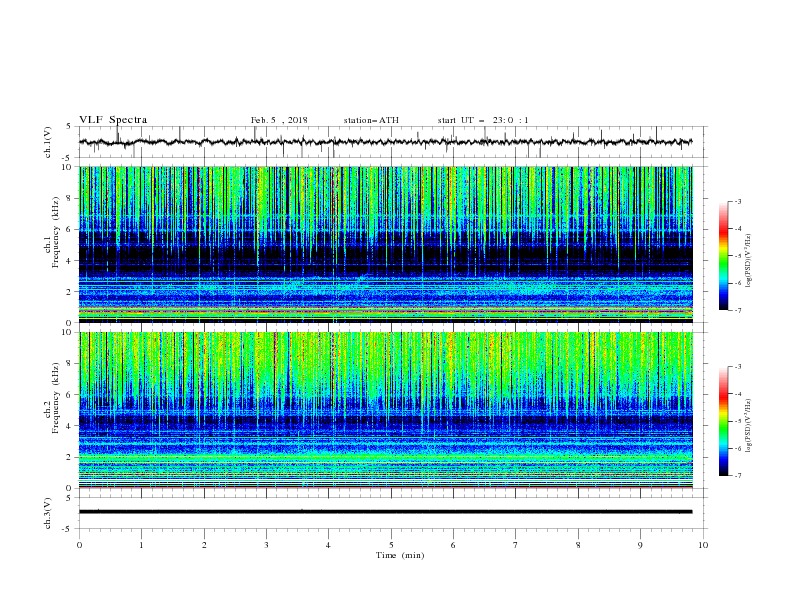This screenshot has height=612, width=792.
Task: Click the "Time (min)" axis label
Action: (x=400, y=555)
